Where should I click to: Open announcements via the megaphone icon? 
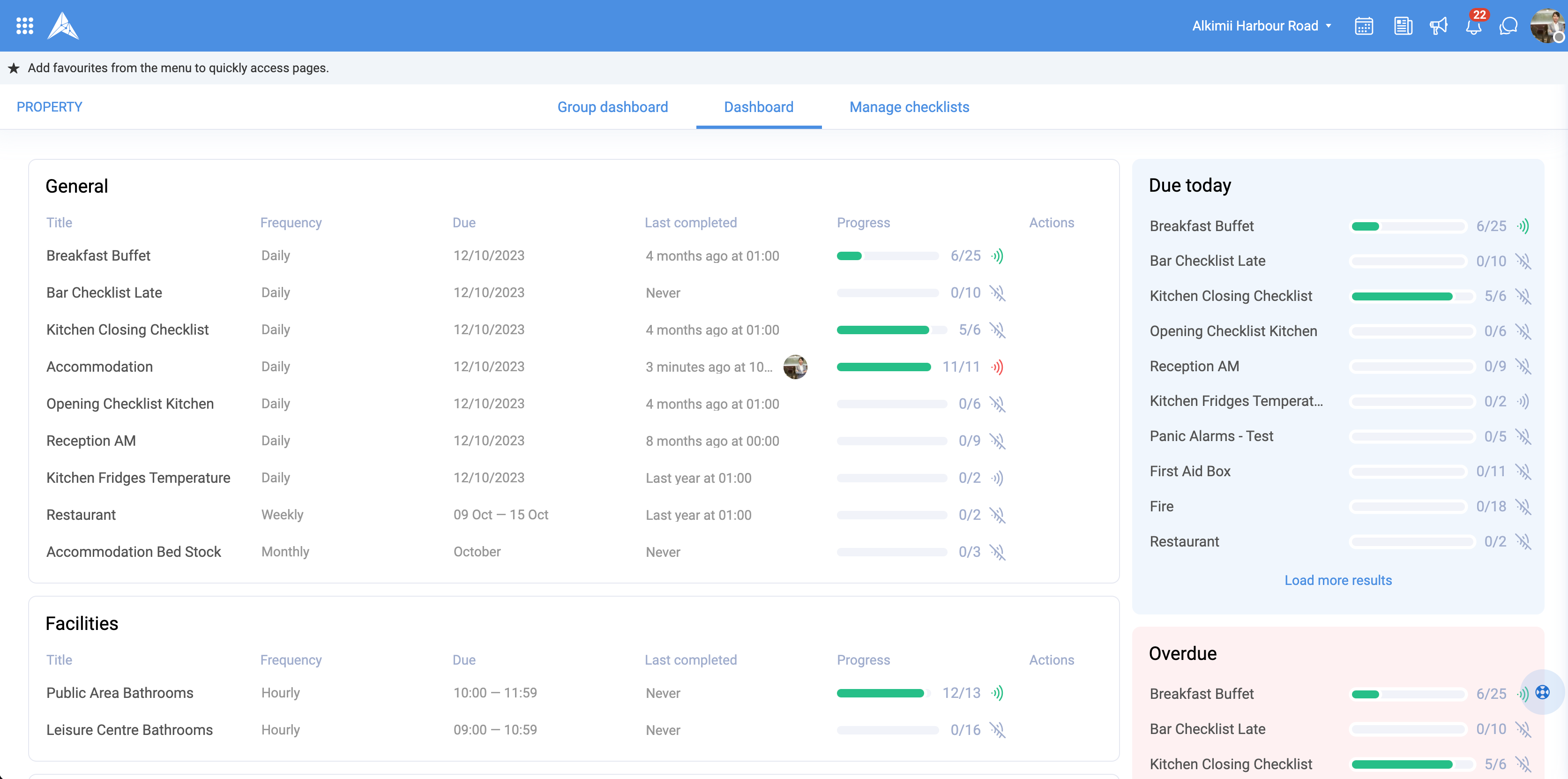coord(1438,26)
